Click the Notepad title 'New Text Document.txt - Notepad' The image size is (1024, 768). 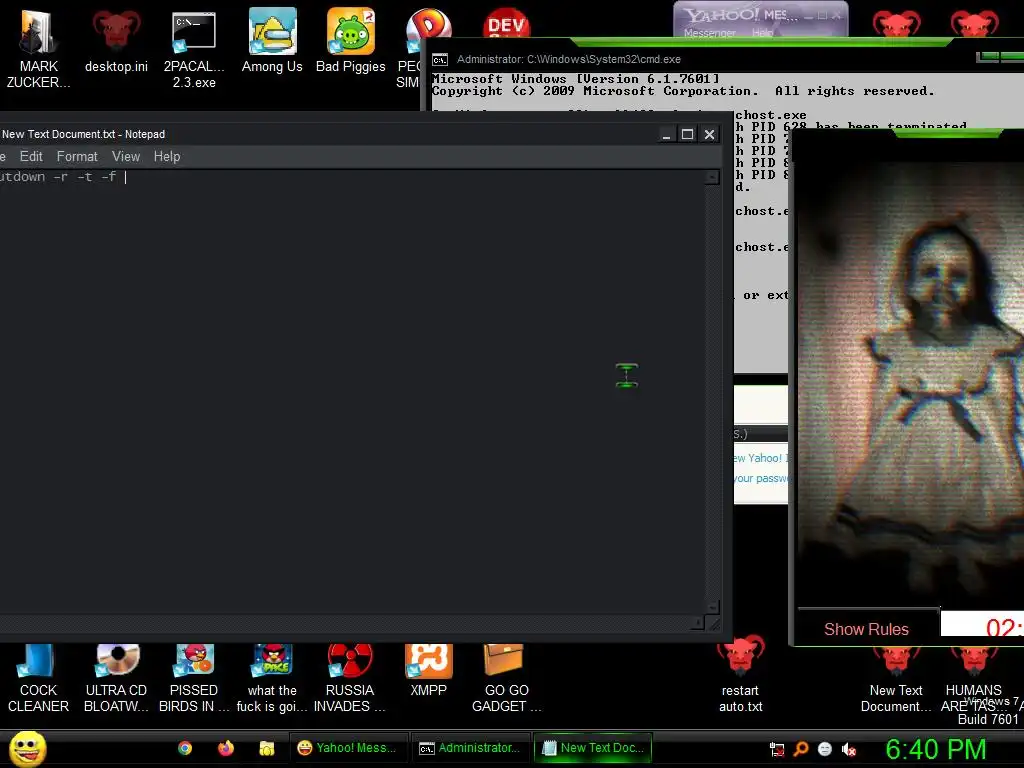click(84, 134)
